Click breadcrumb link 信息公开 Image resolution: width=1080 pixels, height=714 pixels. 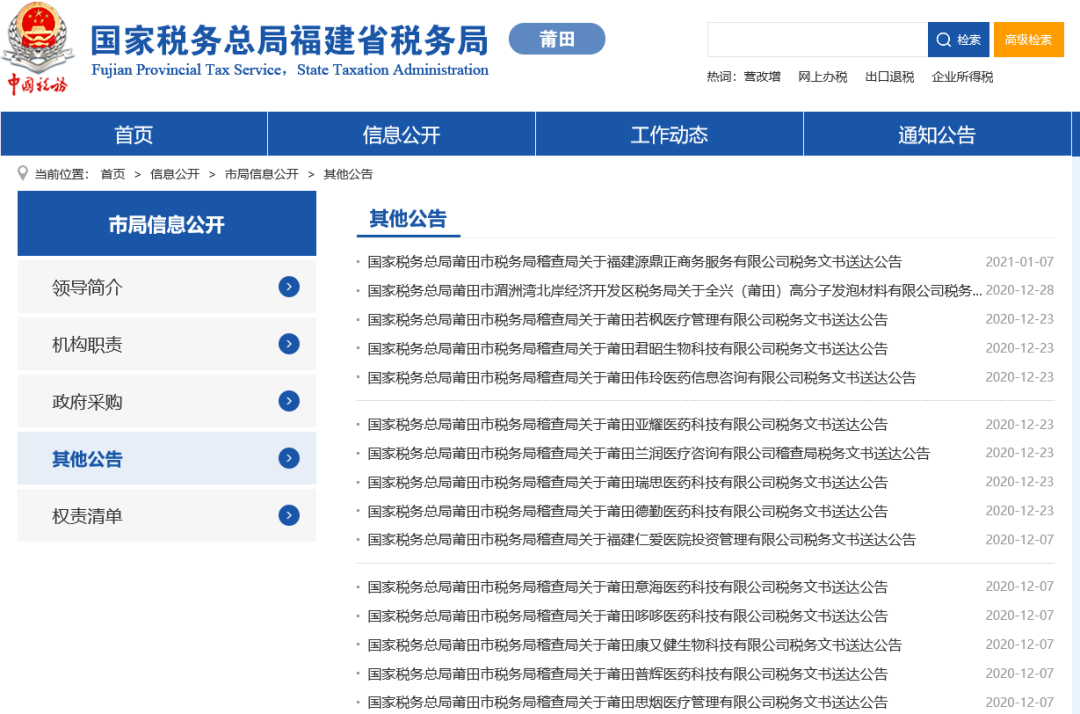[x=175, y=174]
